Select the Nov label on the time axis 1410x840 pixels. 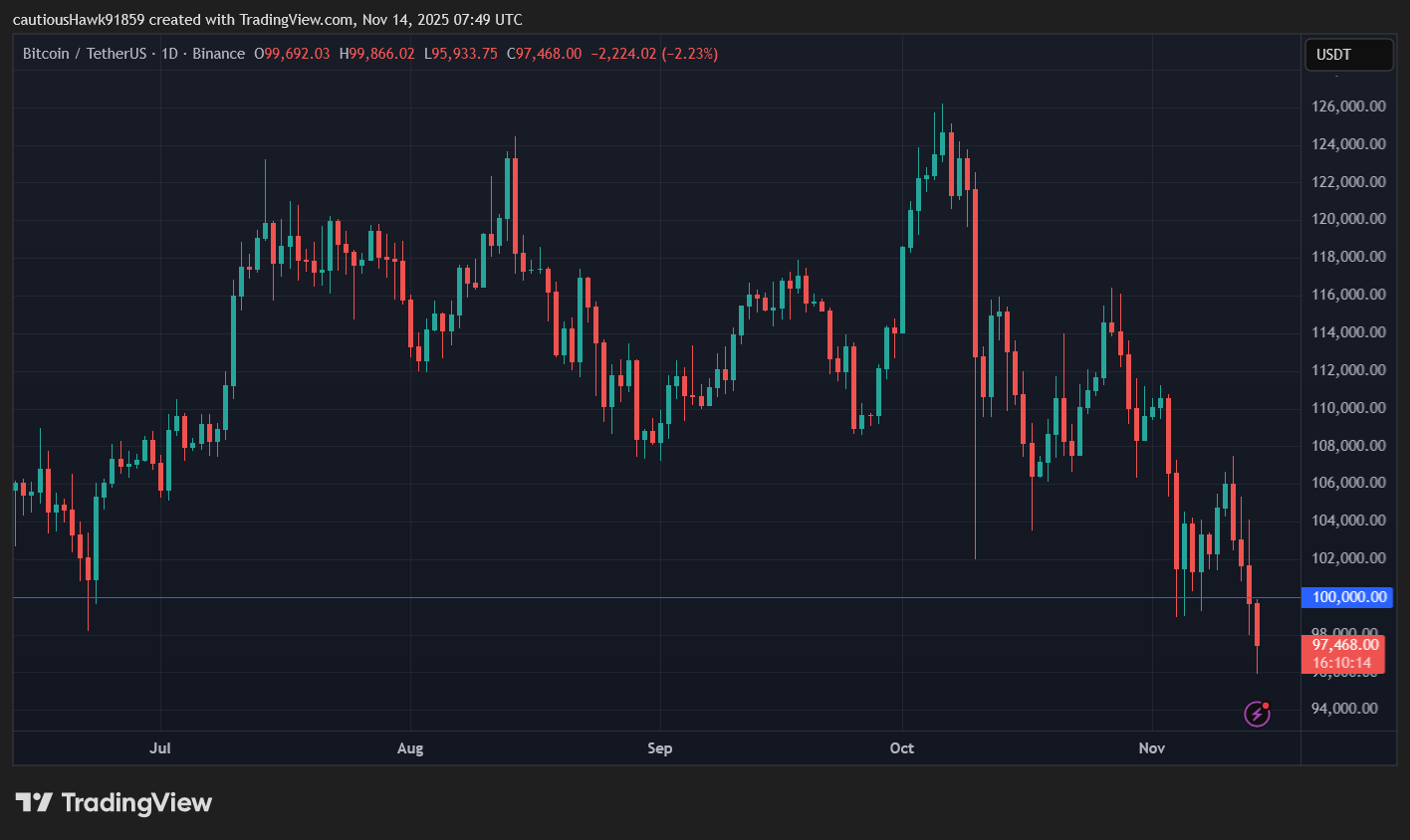coord(1151,747)
